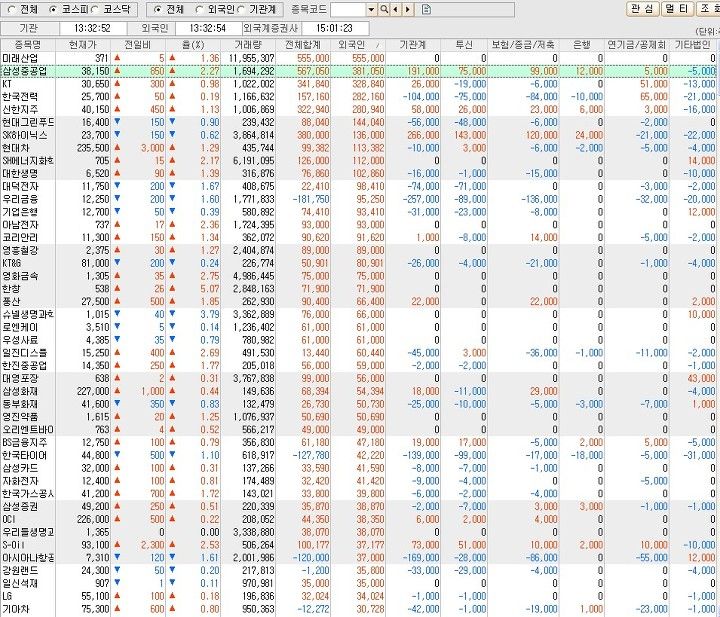720x617 pixels.
Task: Sort by the 기관계 column header
Action: tap(413, 45)
